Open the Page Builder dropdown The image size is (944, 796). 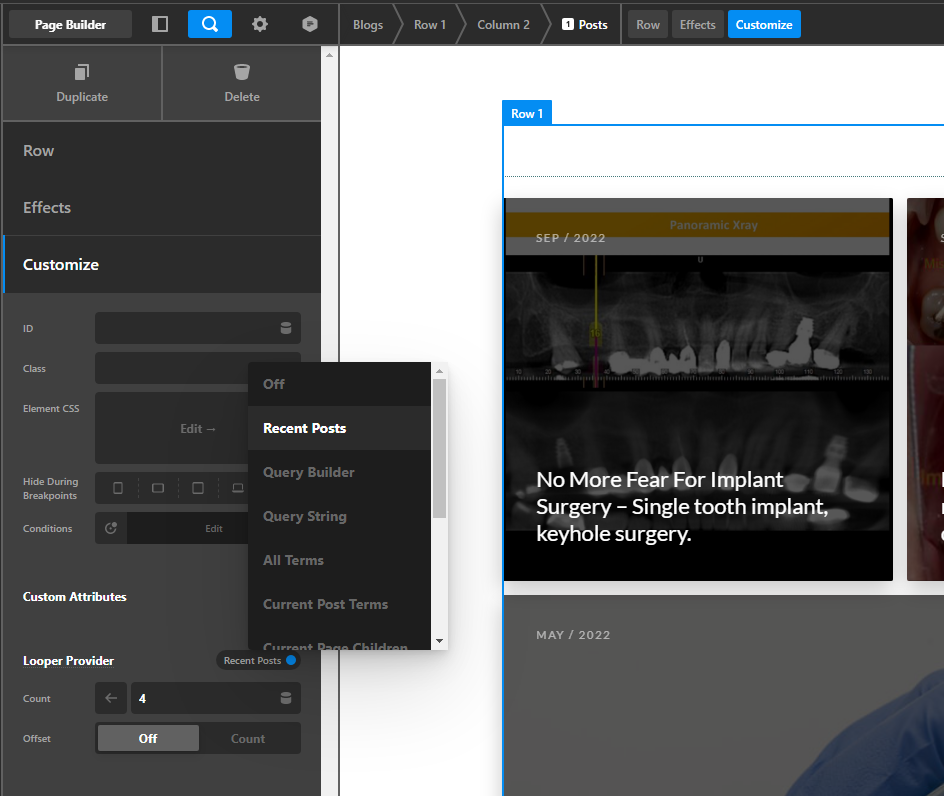pos(70,24)
